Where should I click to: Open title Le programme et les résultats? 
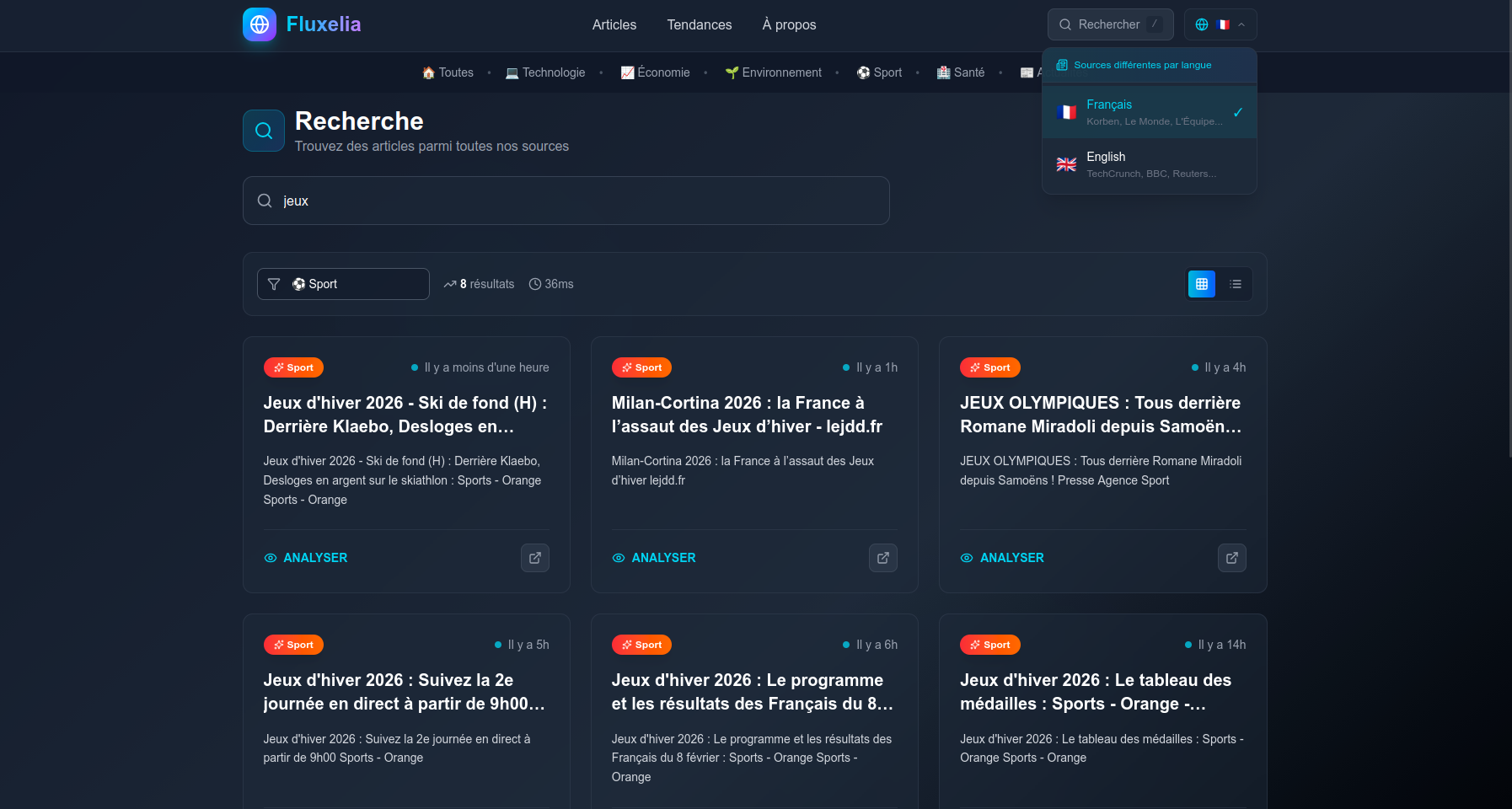pos(753,692)
